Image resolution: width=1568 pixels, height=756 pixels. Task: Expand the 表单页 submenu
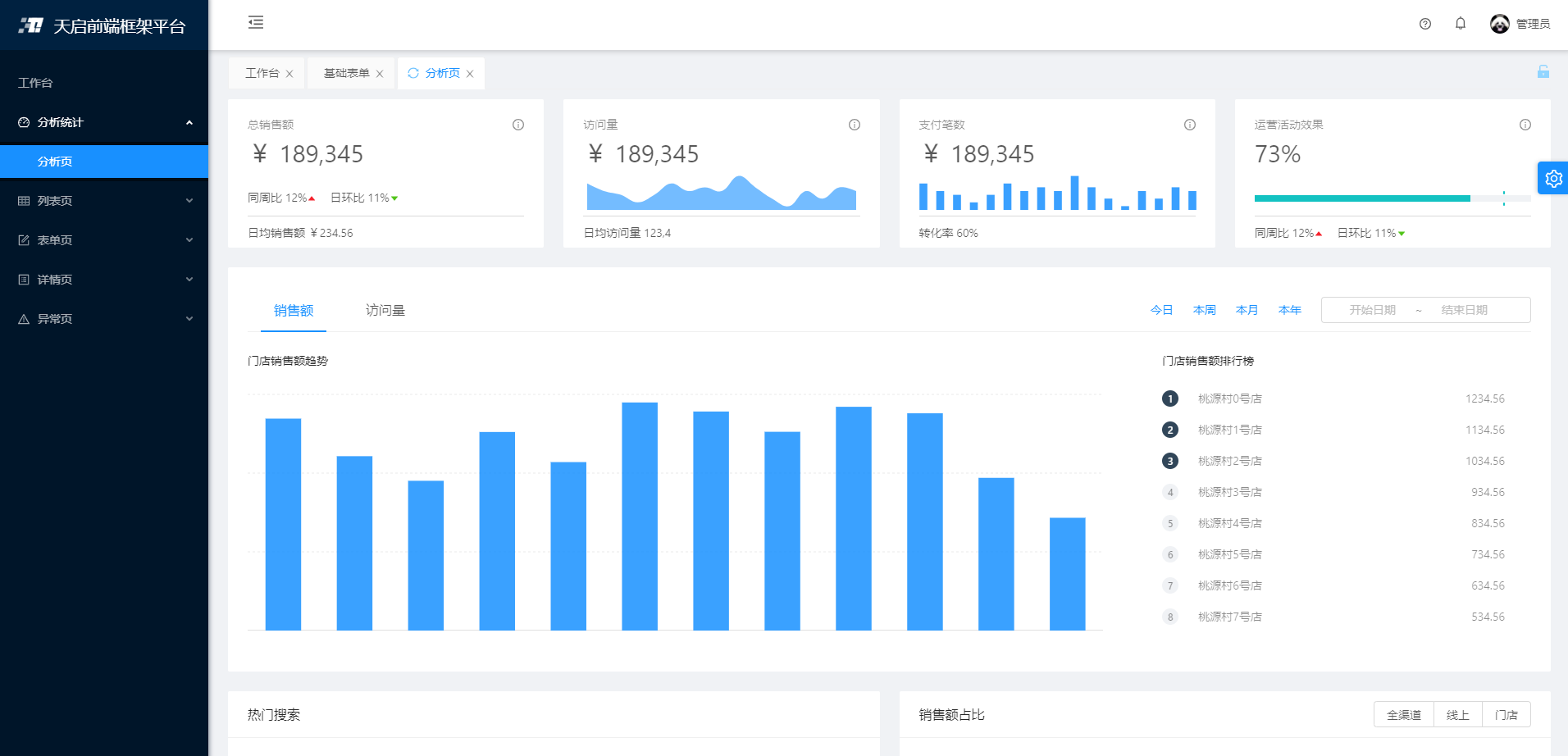click(189, 240)
